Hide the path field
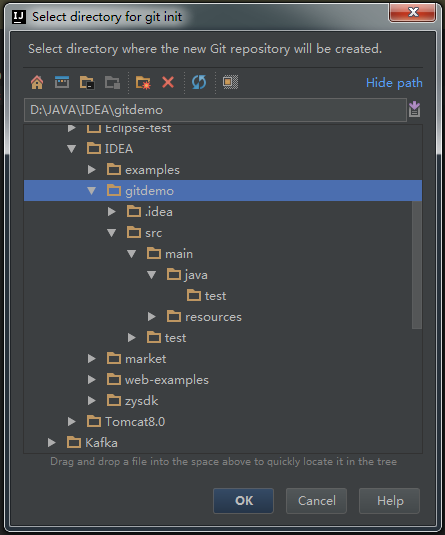 click(x=394, y=83)
